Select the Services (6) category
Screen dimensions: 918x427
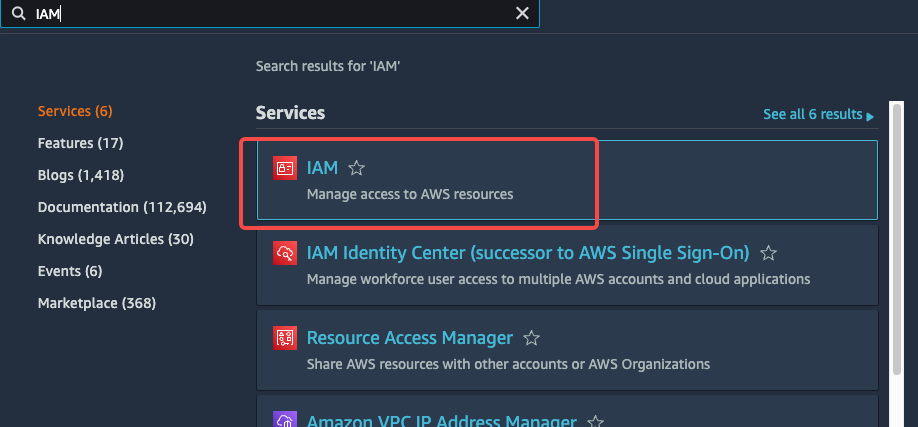click(75, 111)
